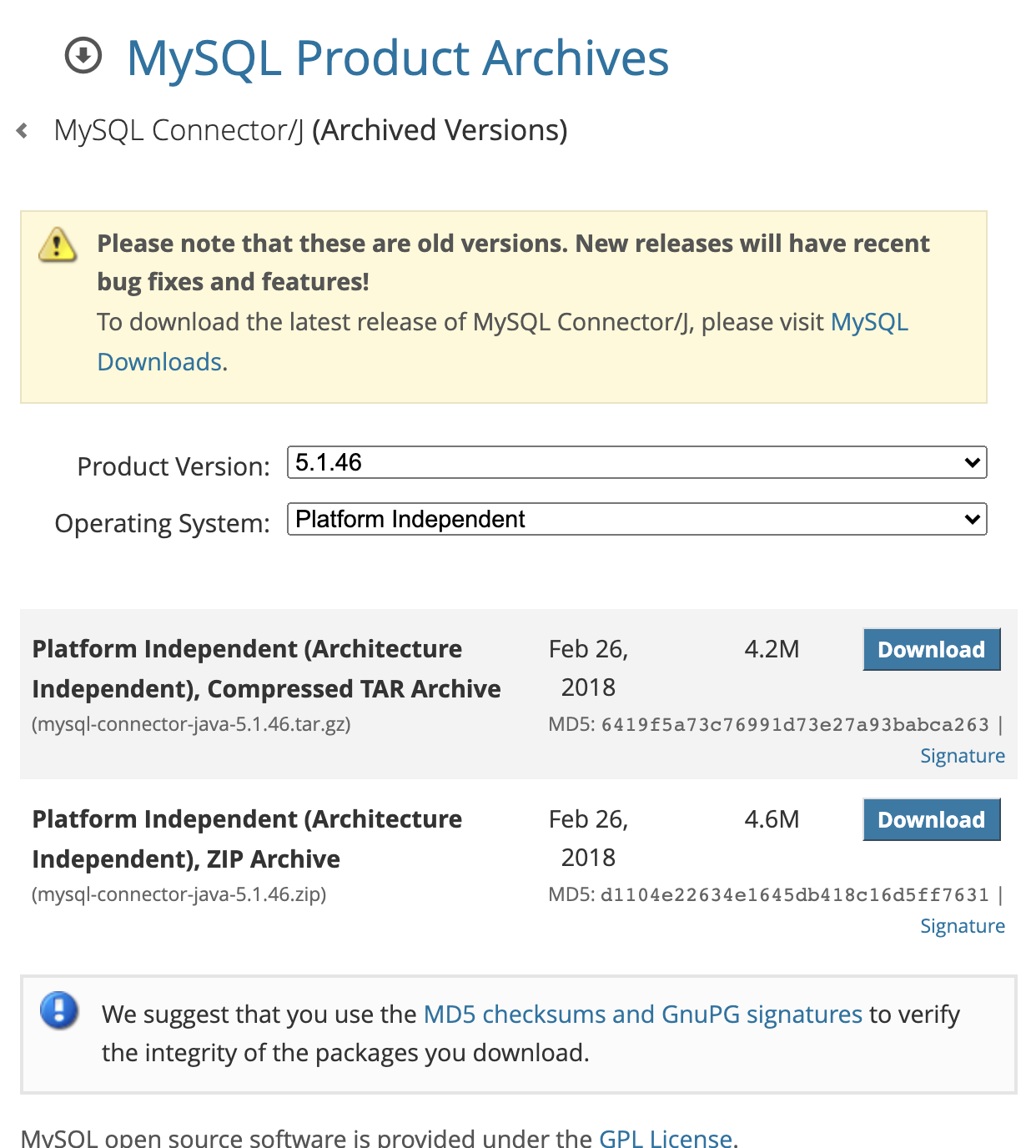Image resolution: width=1036 pixels, height=1148 pixels.
Task: Click filename mysql-connector-java-5.1.46.tar.gz
Action: [191, 724]
